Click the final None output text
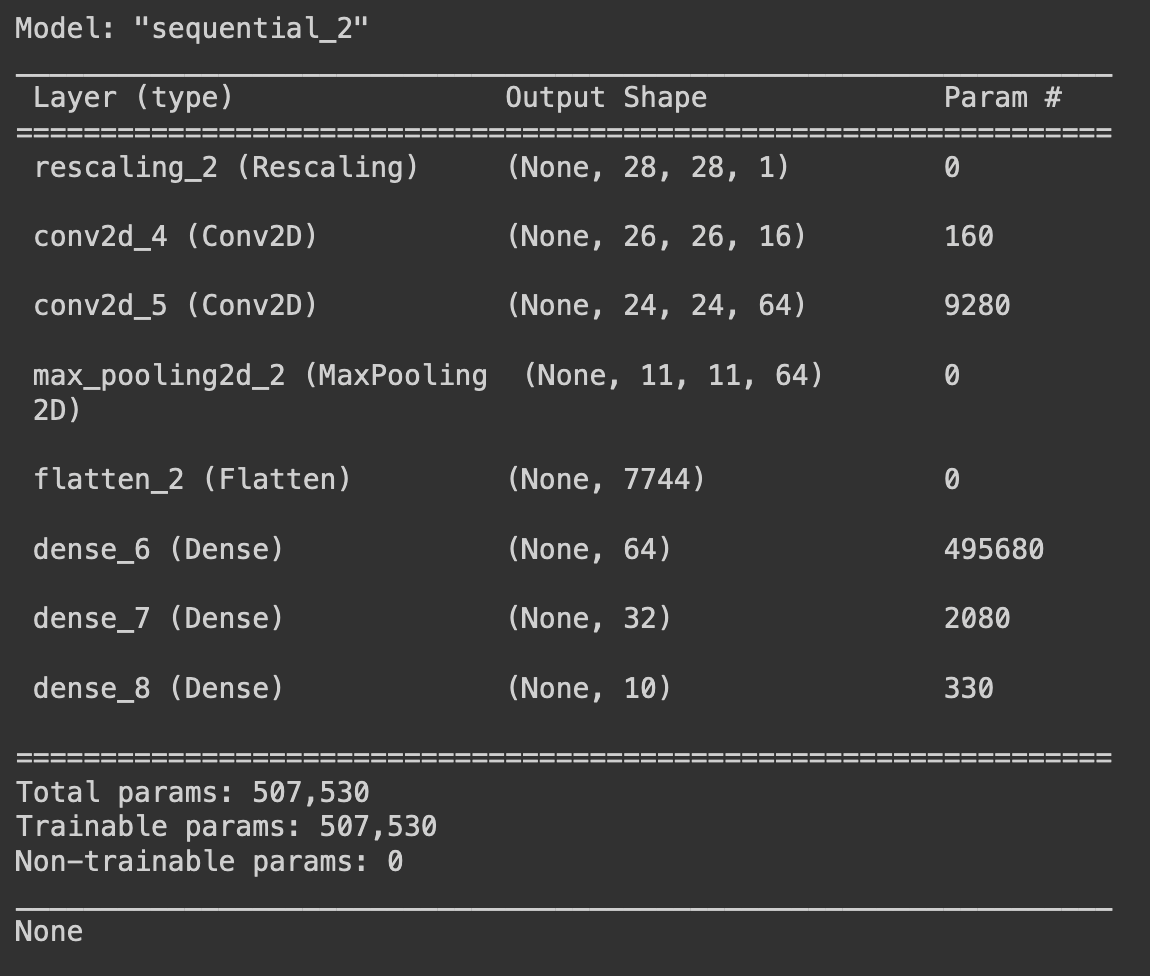The width and height of the screenshot is (1150, 976). [48, 931]
